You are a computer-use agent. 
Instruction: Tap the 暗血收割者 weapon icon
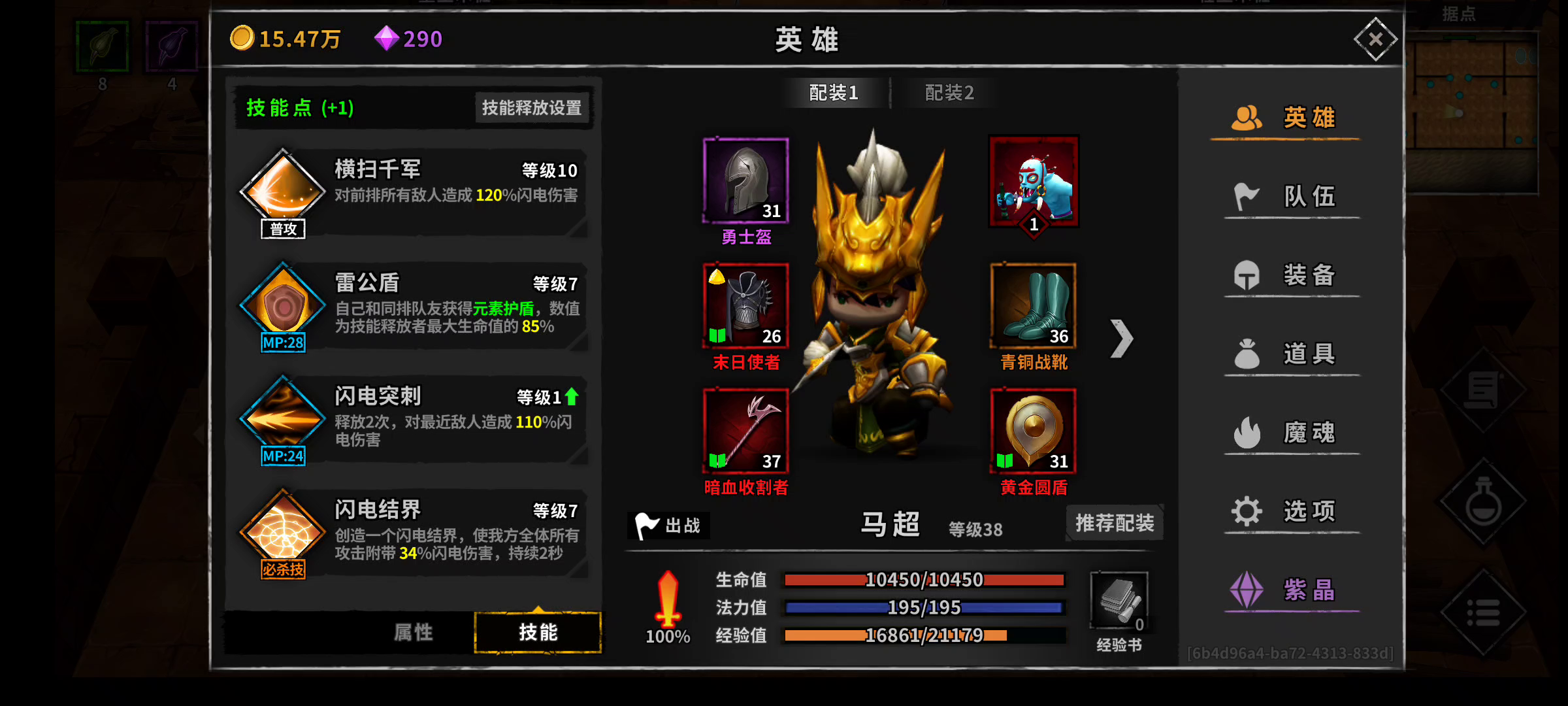click(745, 431)
